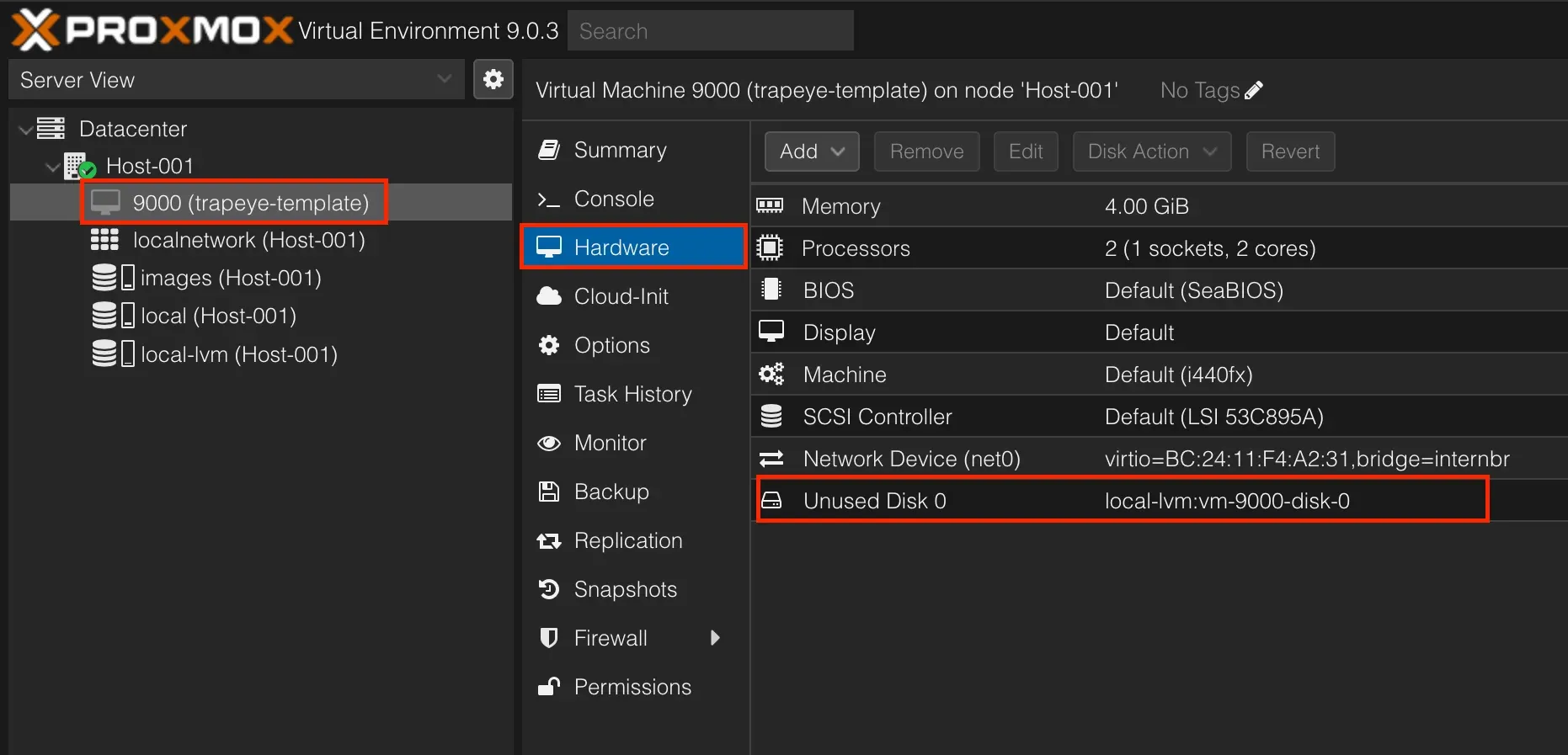Open the Backup tab
The width and height of the screenshot is (1568, 755).
click(x=635, y=492)
